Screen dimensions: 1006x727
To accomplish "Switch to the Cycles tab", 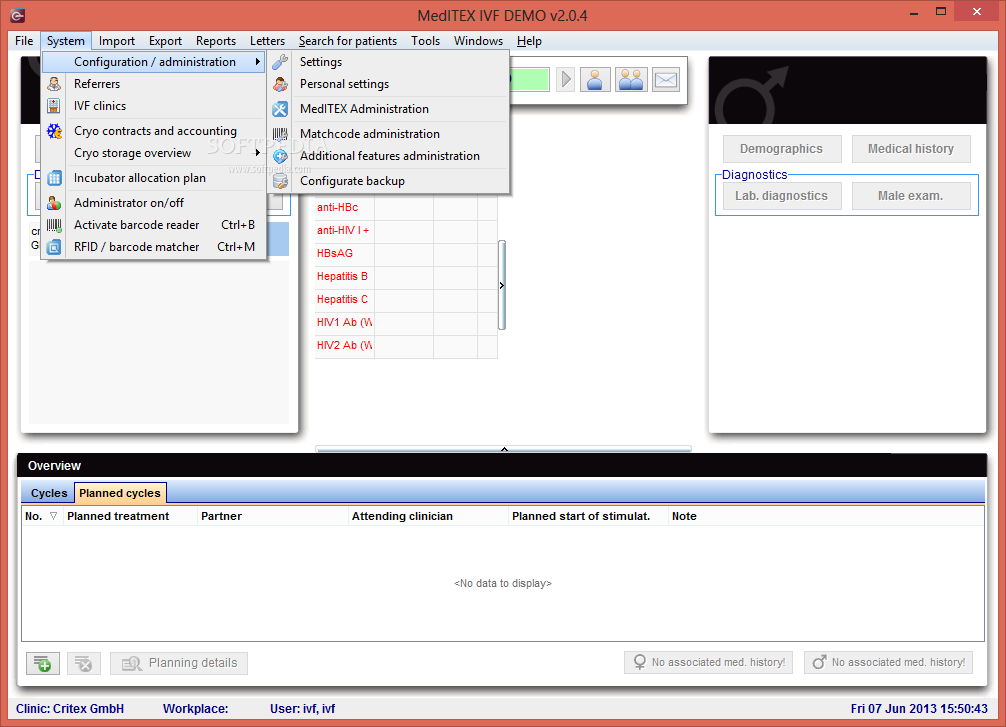I will [49, 493].
